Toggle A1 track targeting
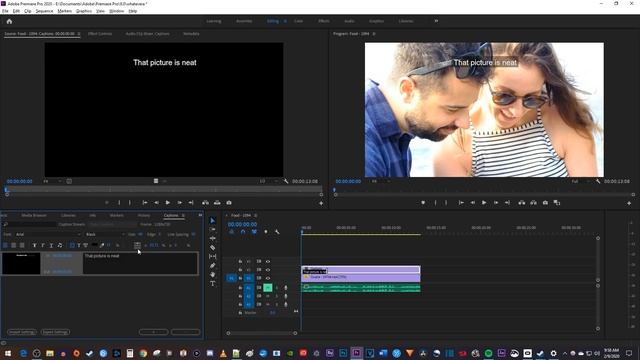The image size is (640, 360). tap(249, 288)
